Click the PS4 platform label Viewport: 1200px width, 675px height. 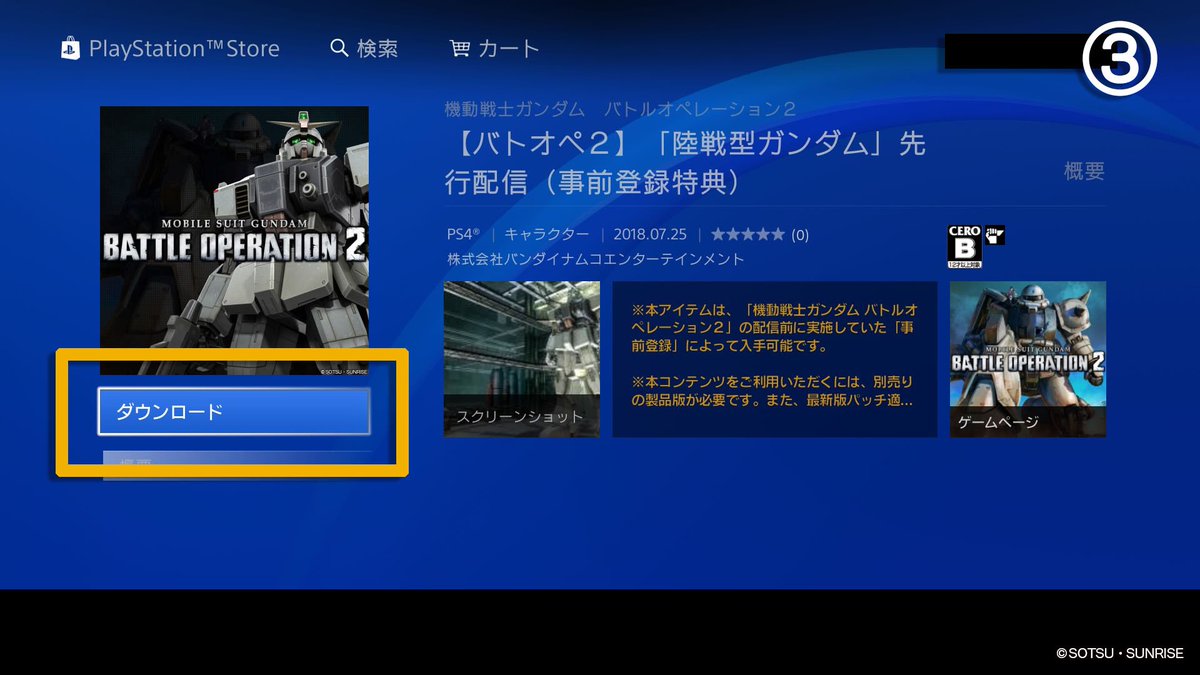click(463, 235)
